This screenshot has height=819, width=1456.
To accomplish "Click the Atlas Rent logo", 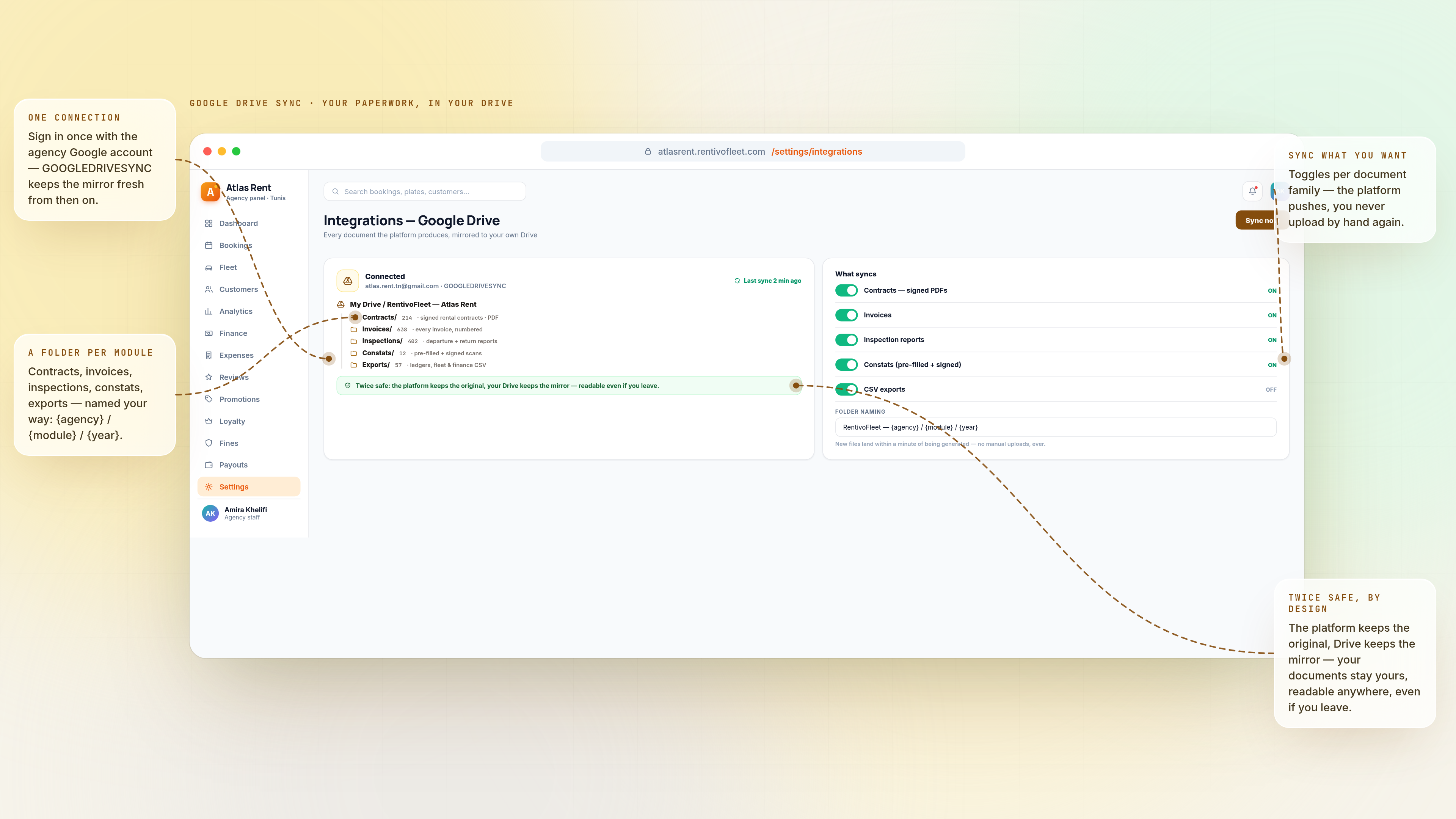I will (210, 192).
